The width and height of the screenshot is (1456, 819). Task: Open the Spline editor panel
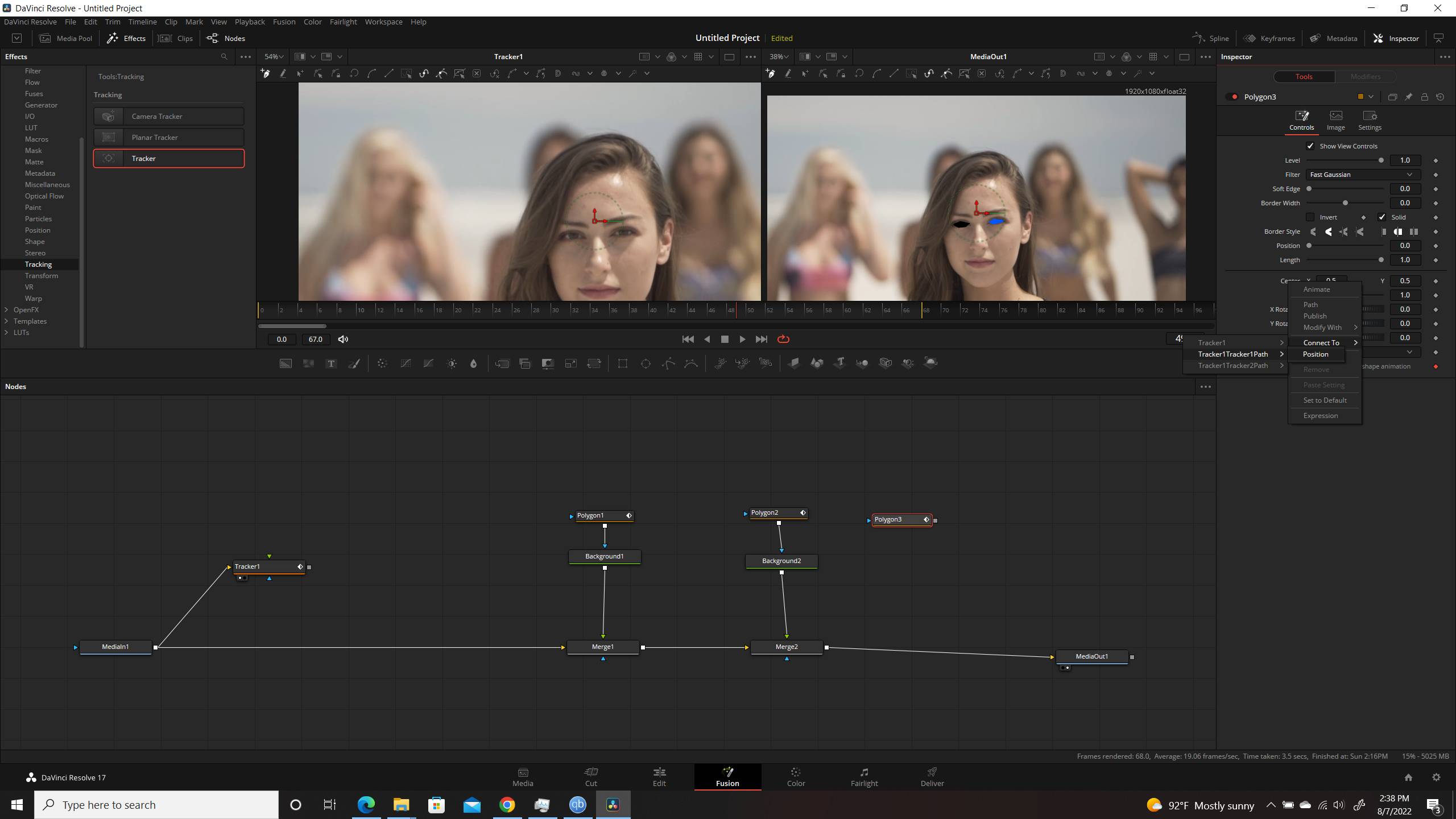tap(1210, 38)
